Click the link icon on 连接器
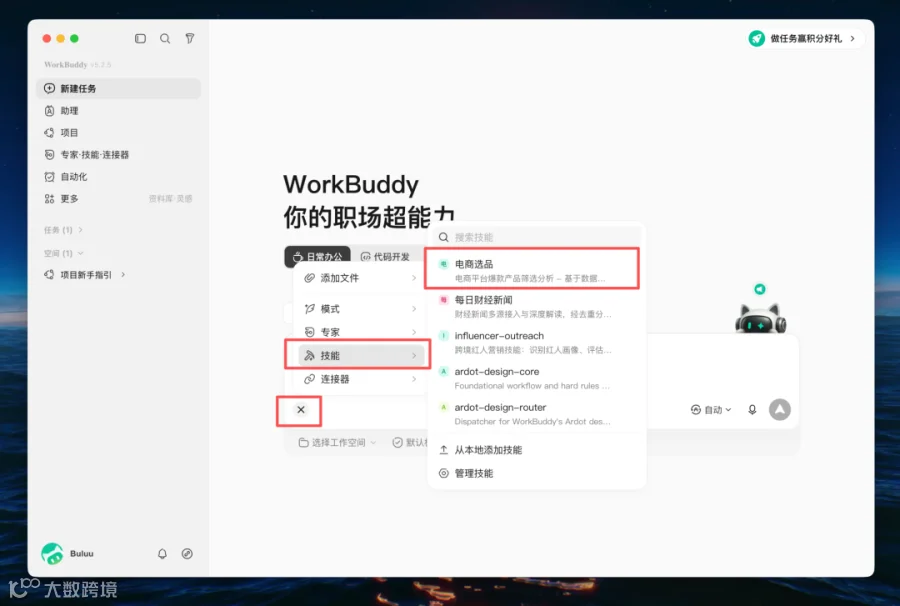The width and height of the screenshot is (900, 606). pos(309,379)
